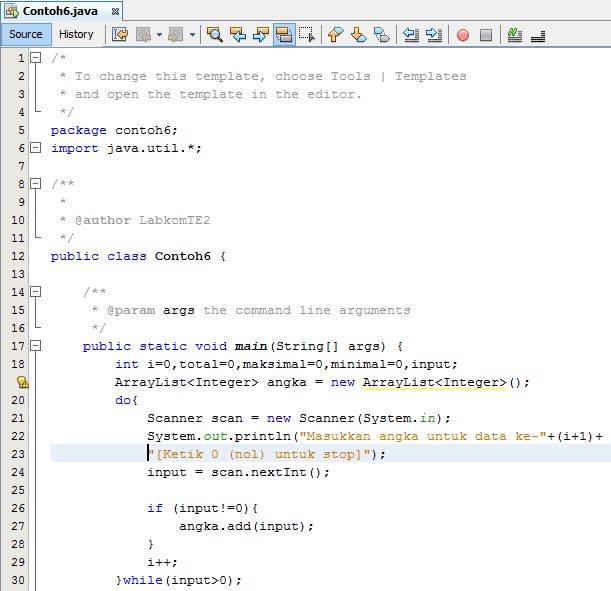Screen dimensions: 611x591
Task: Switch to the Source view
Action: coord(26,35)
